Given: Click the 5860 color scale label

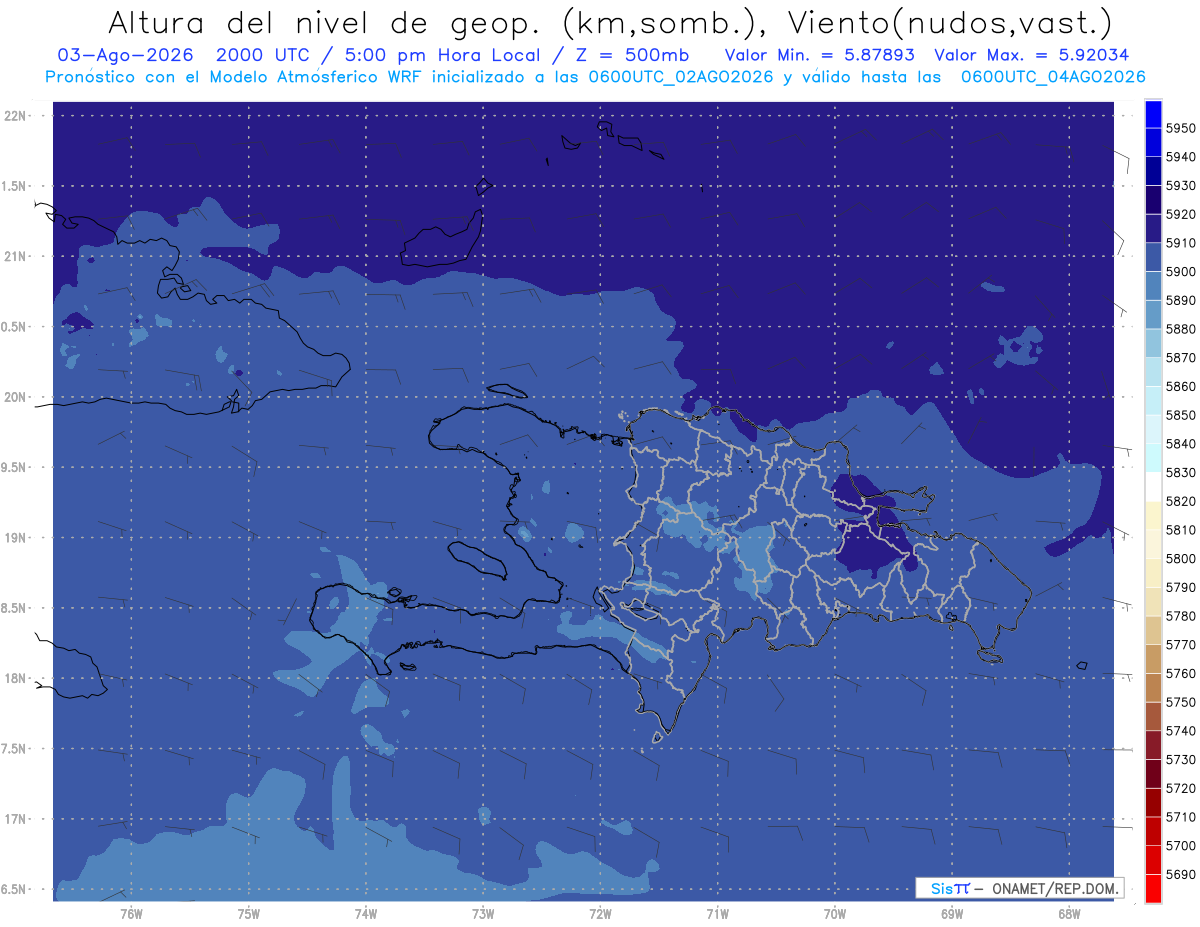Looking at the screenshot, I should point(1180,387).
